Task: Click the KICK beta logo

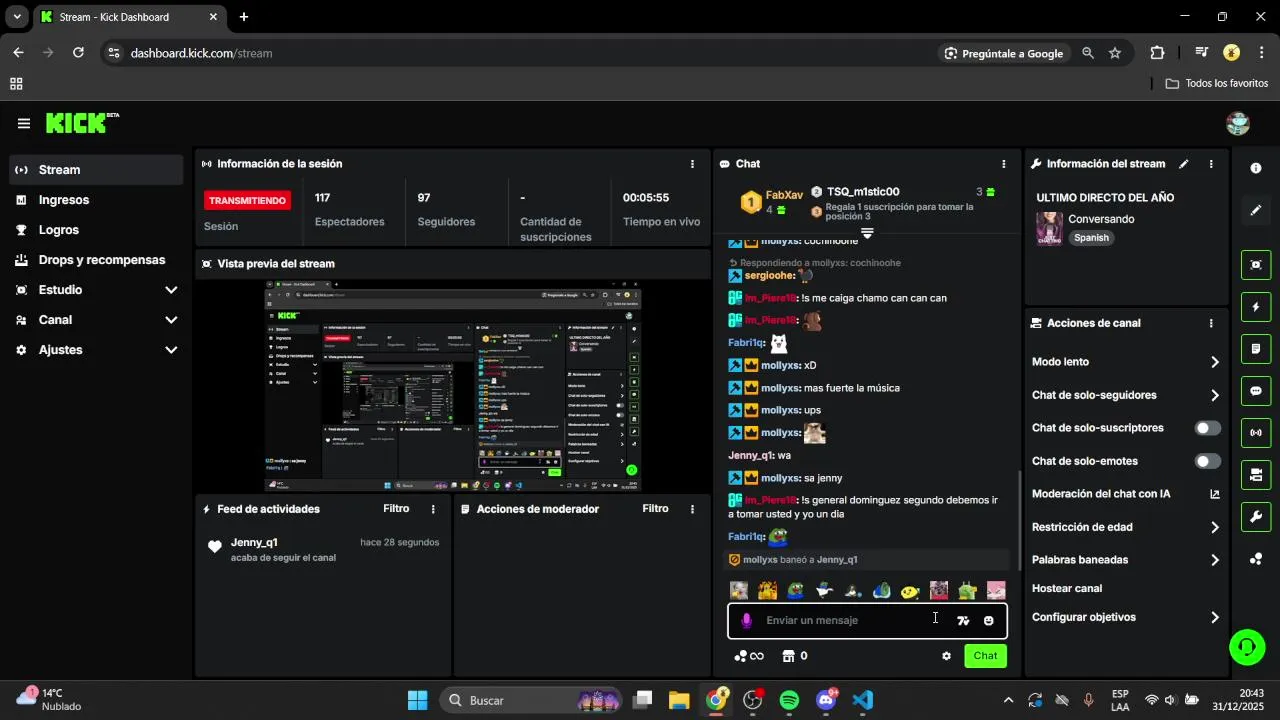Action: (83, 123)
